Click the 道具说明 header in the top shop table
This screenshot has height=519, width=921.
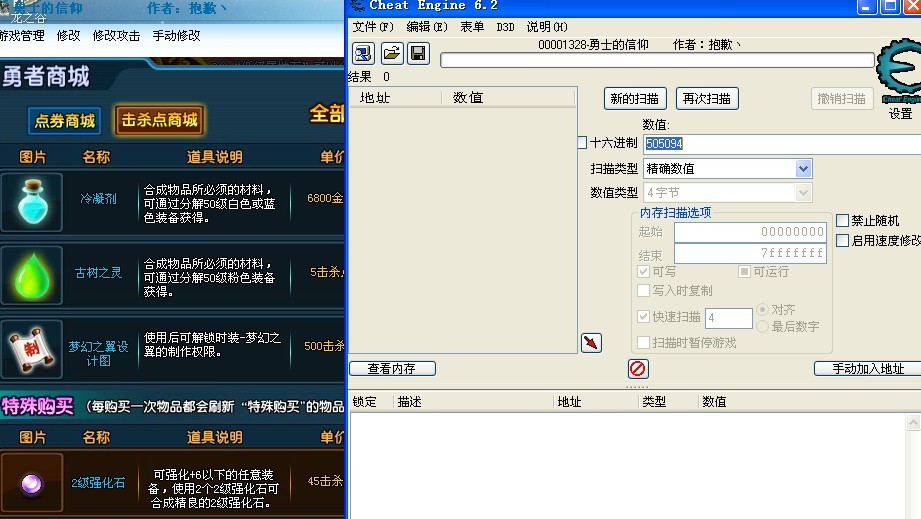pos(214,157)
